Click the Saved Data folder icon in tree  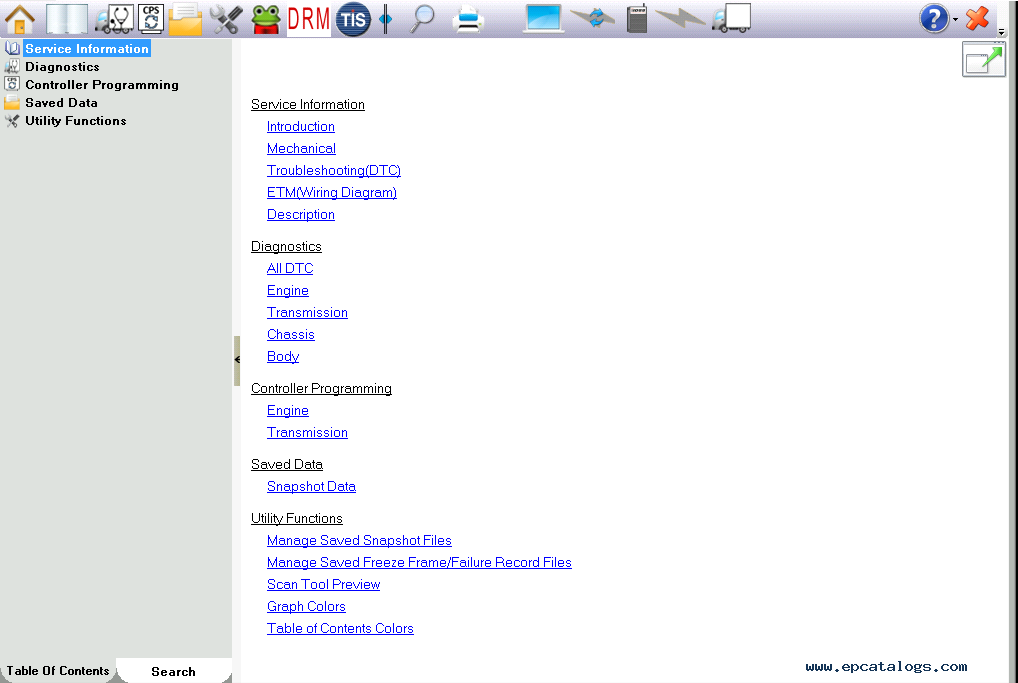(x=12, y=103)
